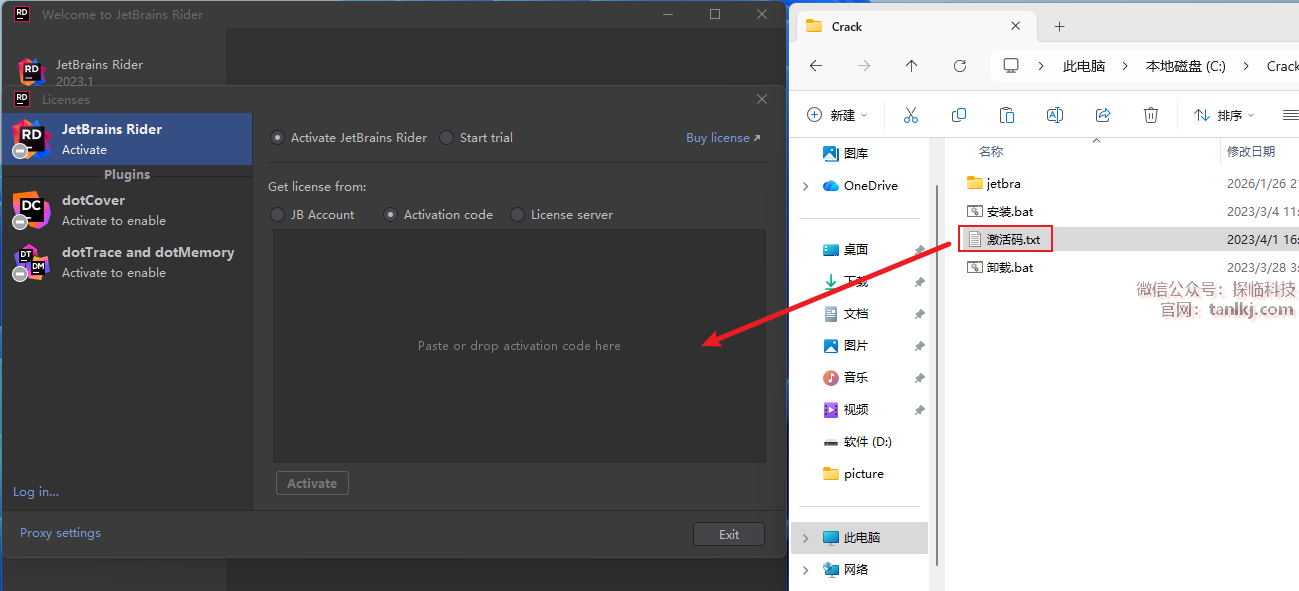Screen dimensions: 1299x591
Task: Open the Buy license link
Action: pos(722,138)
